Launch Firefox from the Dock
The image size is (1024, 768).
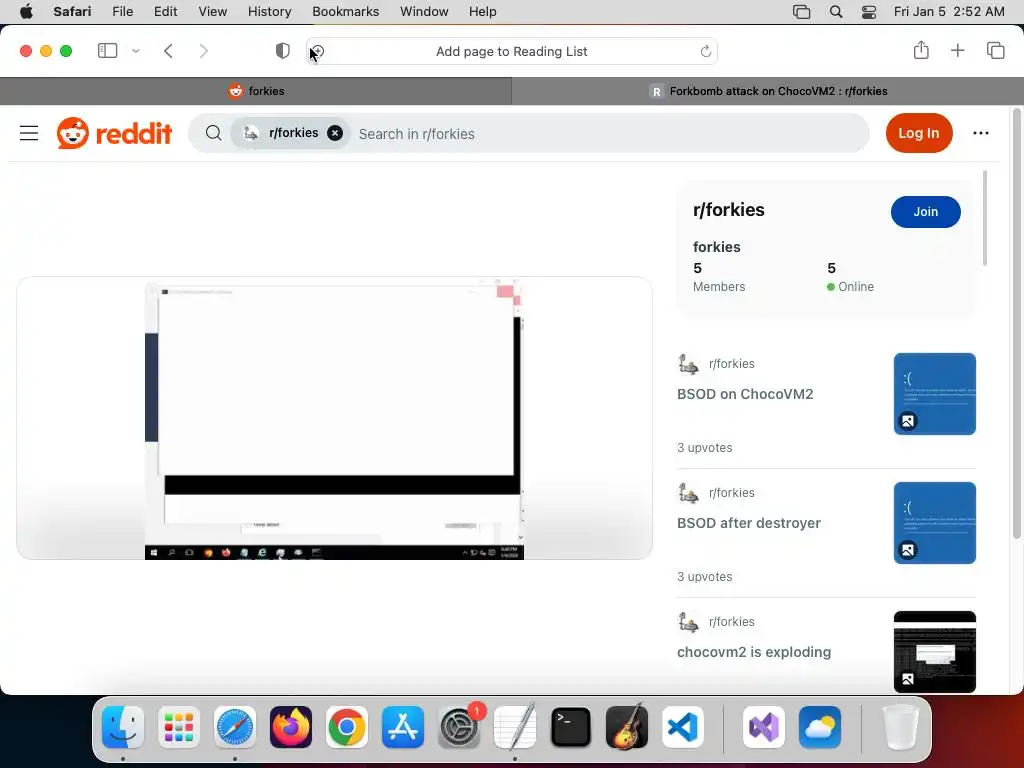tap(291, 727)
